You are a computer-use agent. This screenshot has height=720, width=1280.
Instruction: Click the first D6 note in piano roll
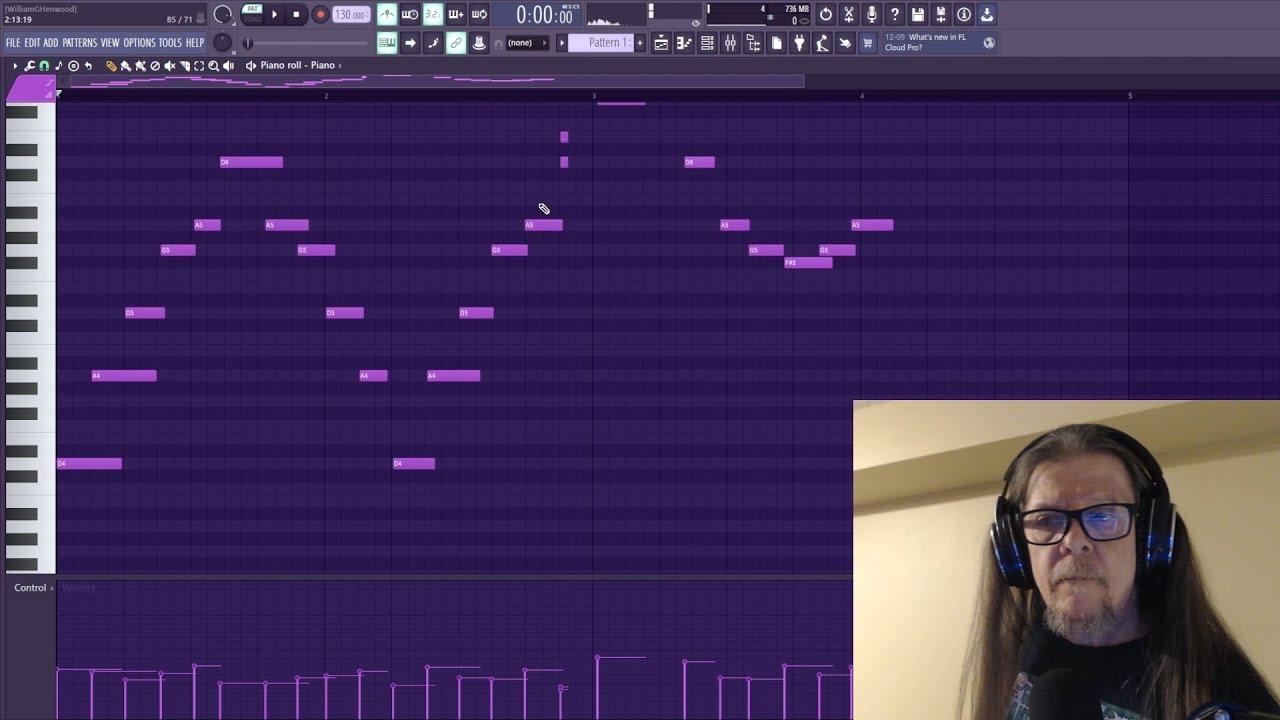click(x=251, y=162)
